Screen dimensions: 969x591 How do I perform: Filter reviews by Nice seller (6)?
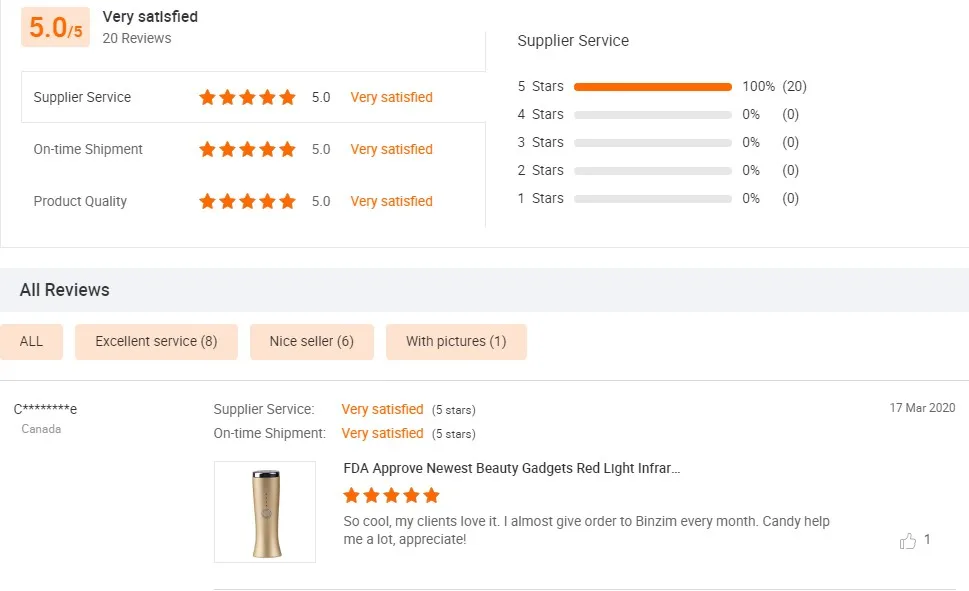click(311, 341)
